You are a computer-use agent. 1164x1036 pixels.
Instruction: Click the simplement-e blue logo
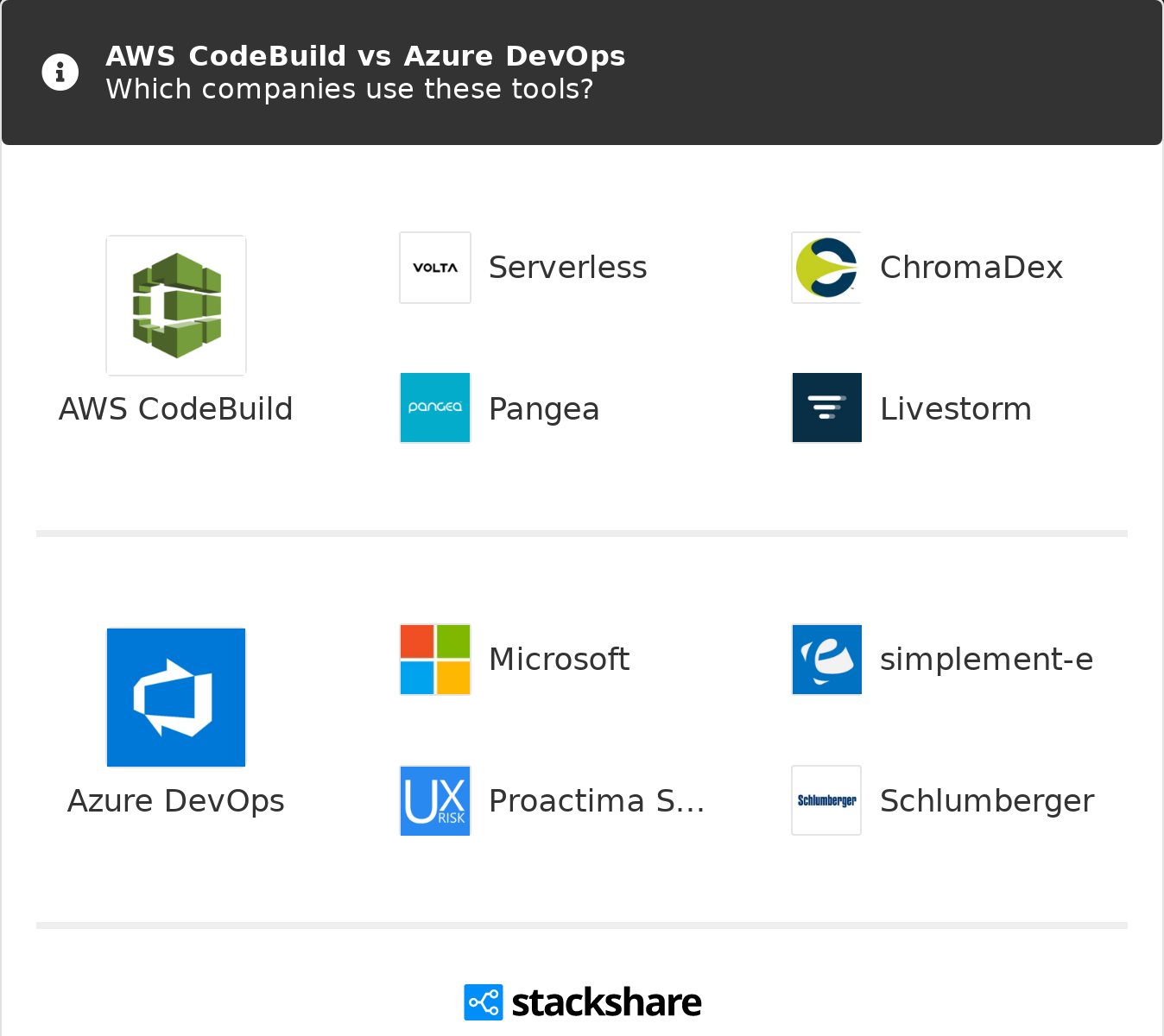(826, 660)
